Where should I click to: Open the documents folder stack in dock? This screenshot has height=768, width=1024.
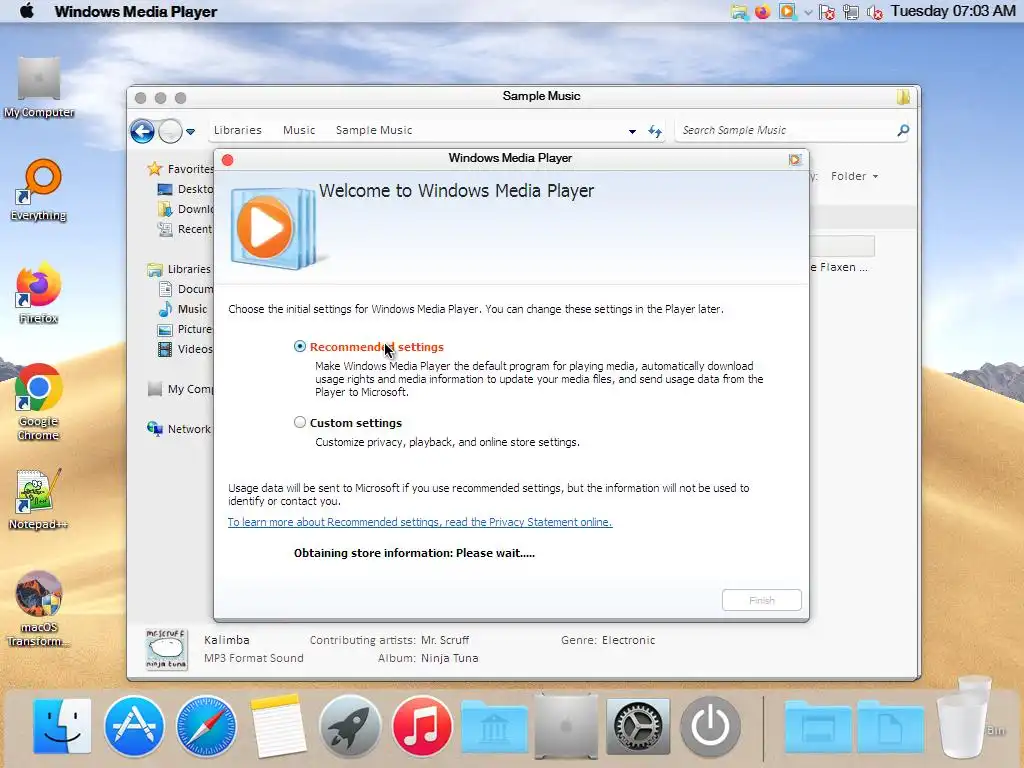pos(890,726)
